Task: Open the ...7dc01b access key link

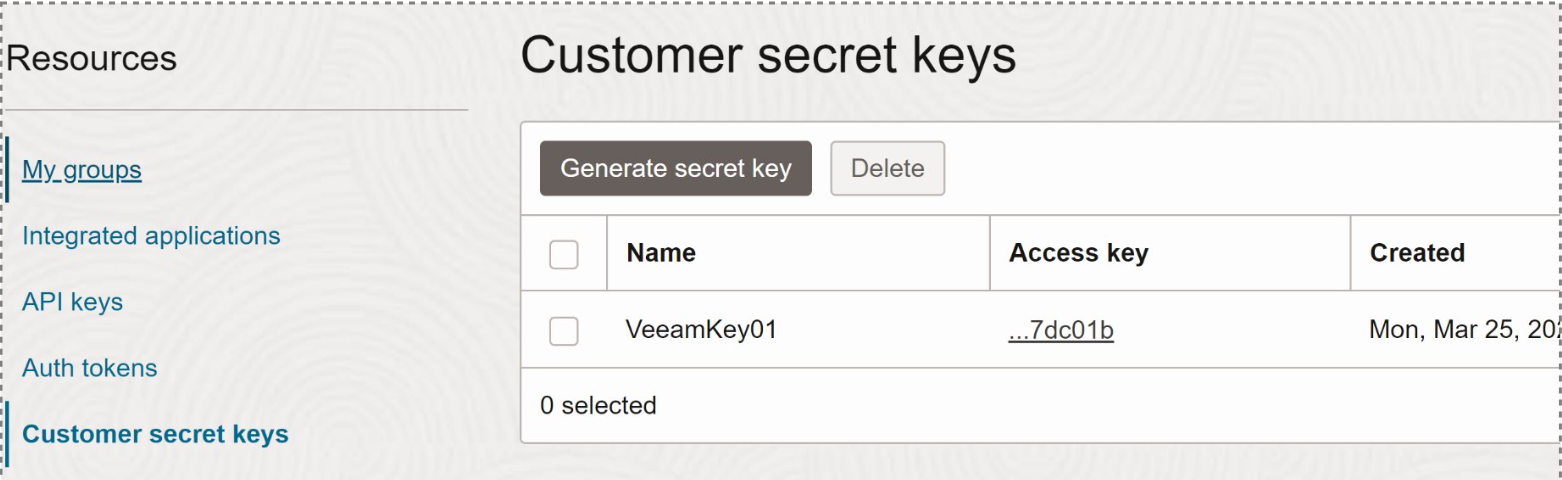Action: point(1061,329)
